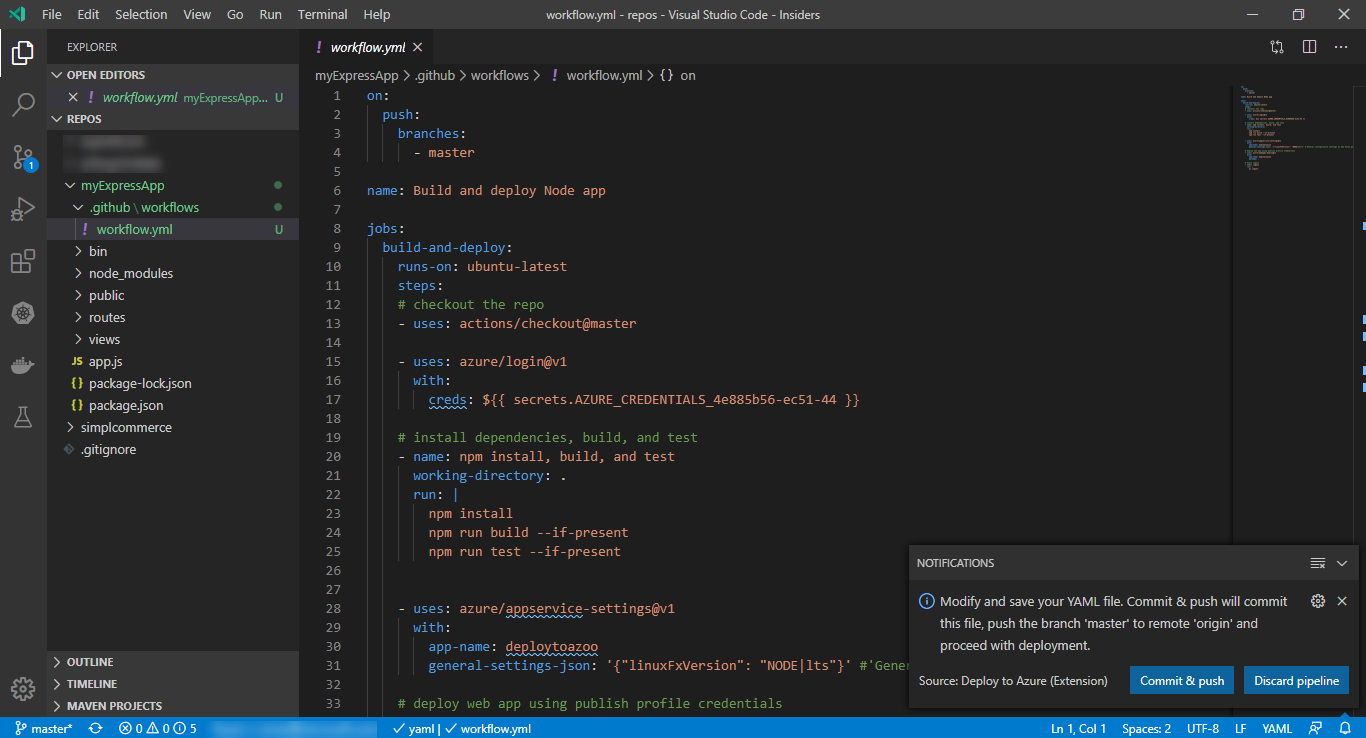Expand the Outline section
Viewport: 1366px width, 738px height.
(173, 662)
